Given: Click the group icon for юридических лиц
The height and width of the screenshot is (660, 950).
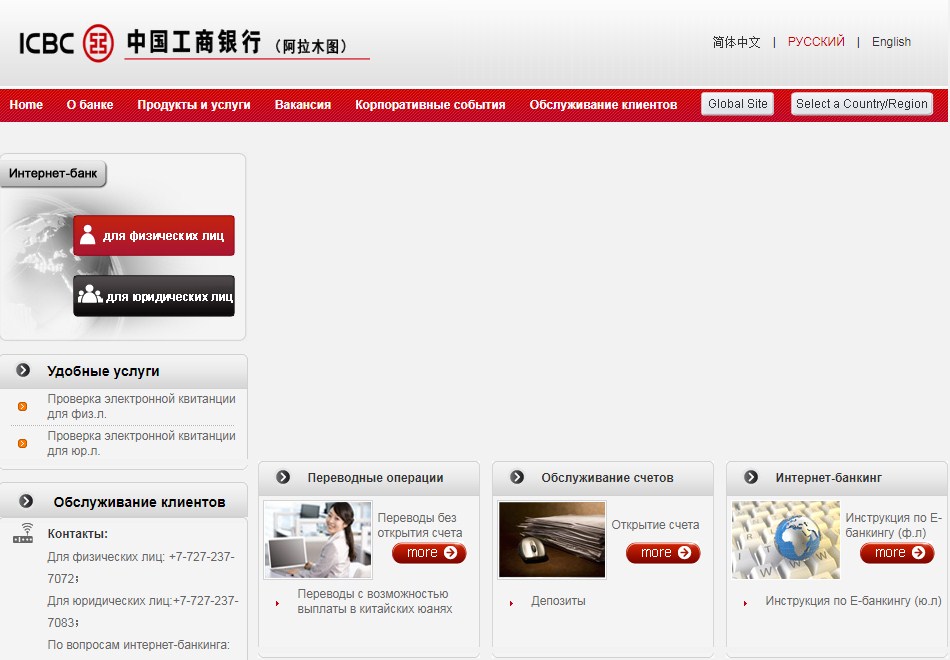Looking at the screenshot, I should pos(90,295).
